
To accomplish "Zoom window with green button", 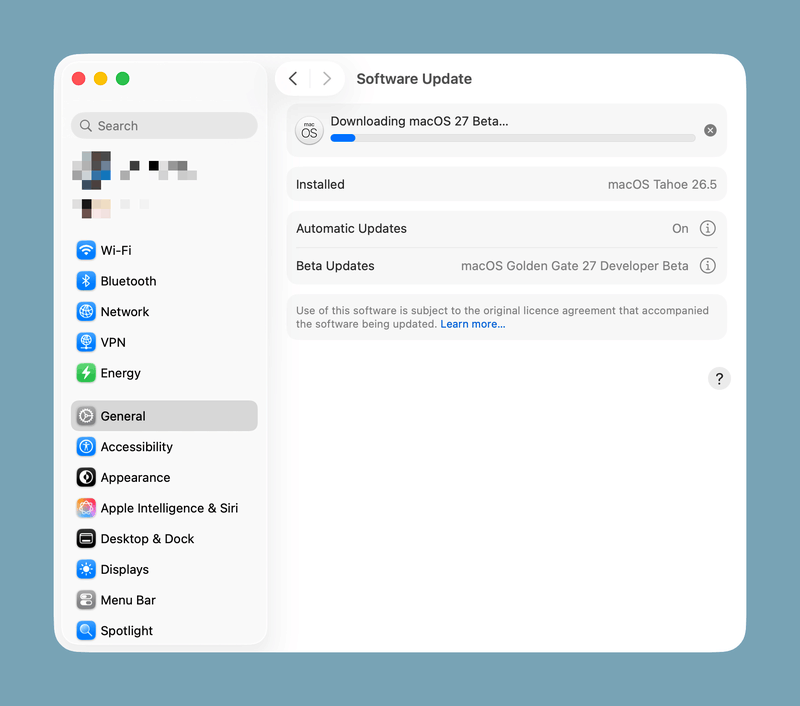I will [x=122, y=79].
